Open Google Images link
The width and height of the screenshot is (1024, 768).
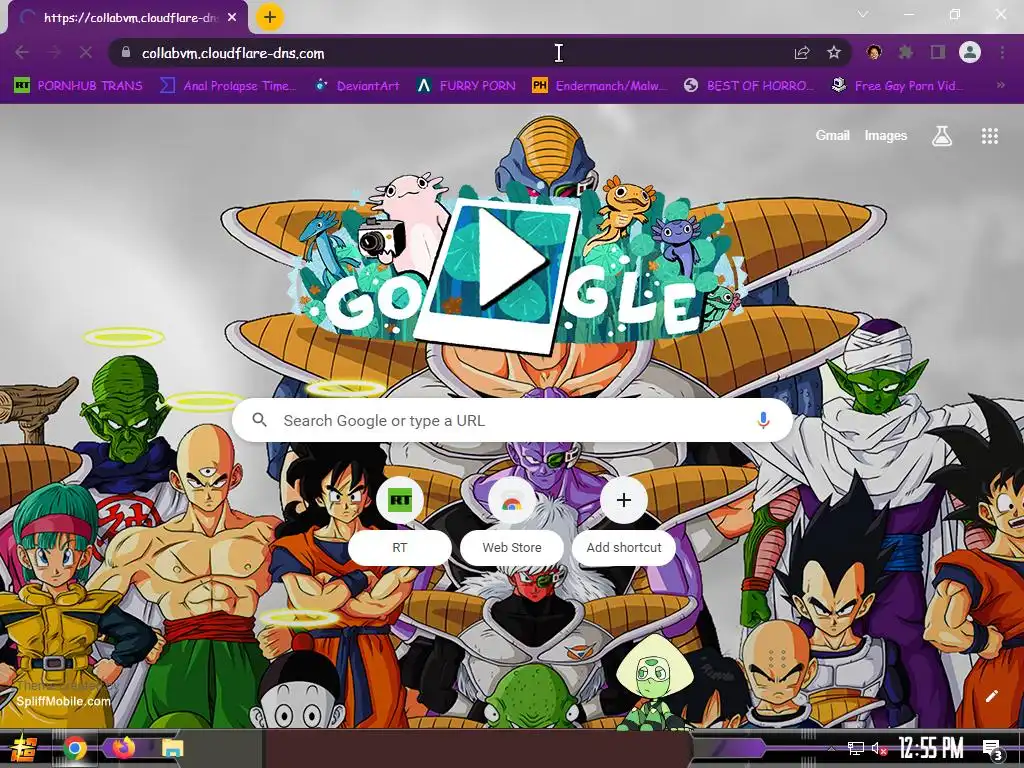(x=886, y=136)
